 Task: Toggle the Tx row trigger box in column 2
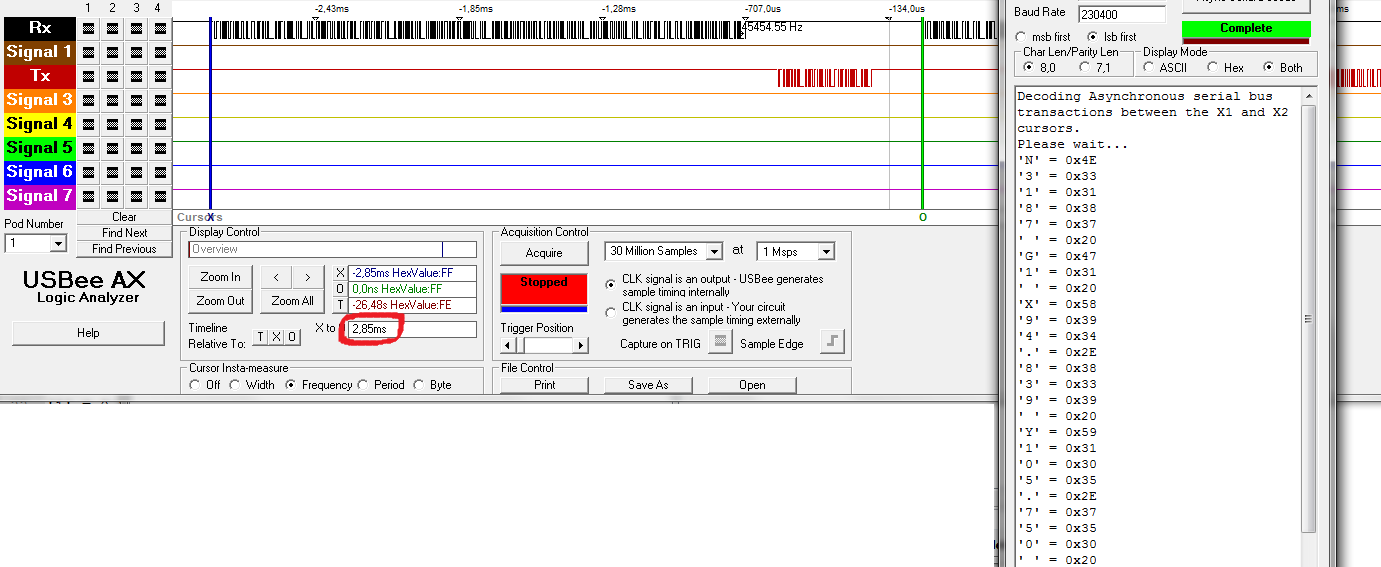click(x=112, y=76)
